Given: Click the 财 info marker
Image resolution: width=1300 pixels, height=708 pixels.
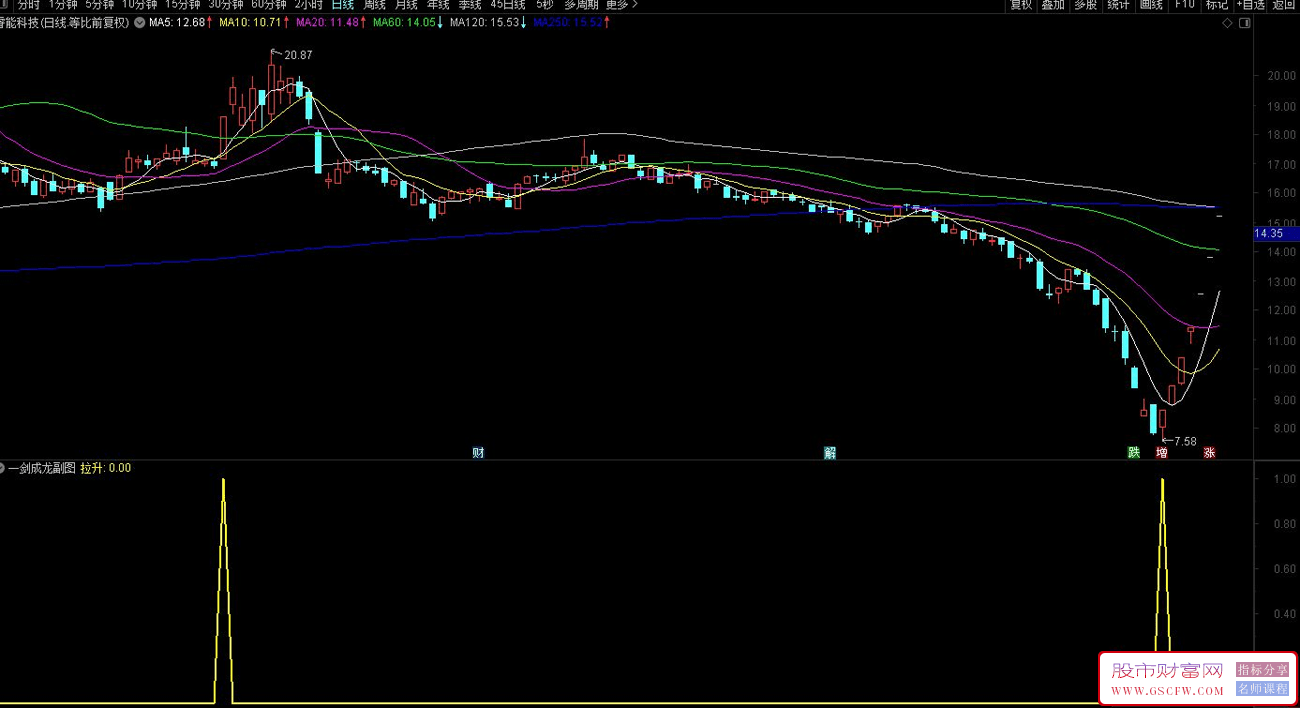Looking at the screenshot, I should pos(478,453).
